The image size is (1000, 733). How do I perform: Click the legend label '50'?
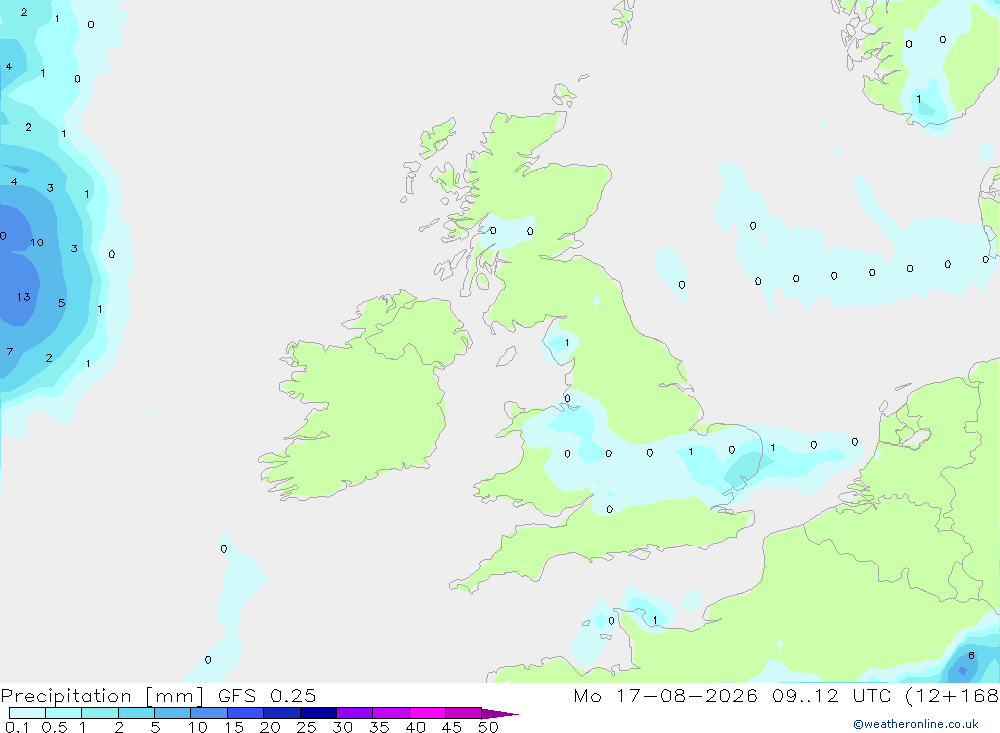(489, 727)
